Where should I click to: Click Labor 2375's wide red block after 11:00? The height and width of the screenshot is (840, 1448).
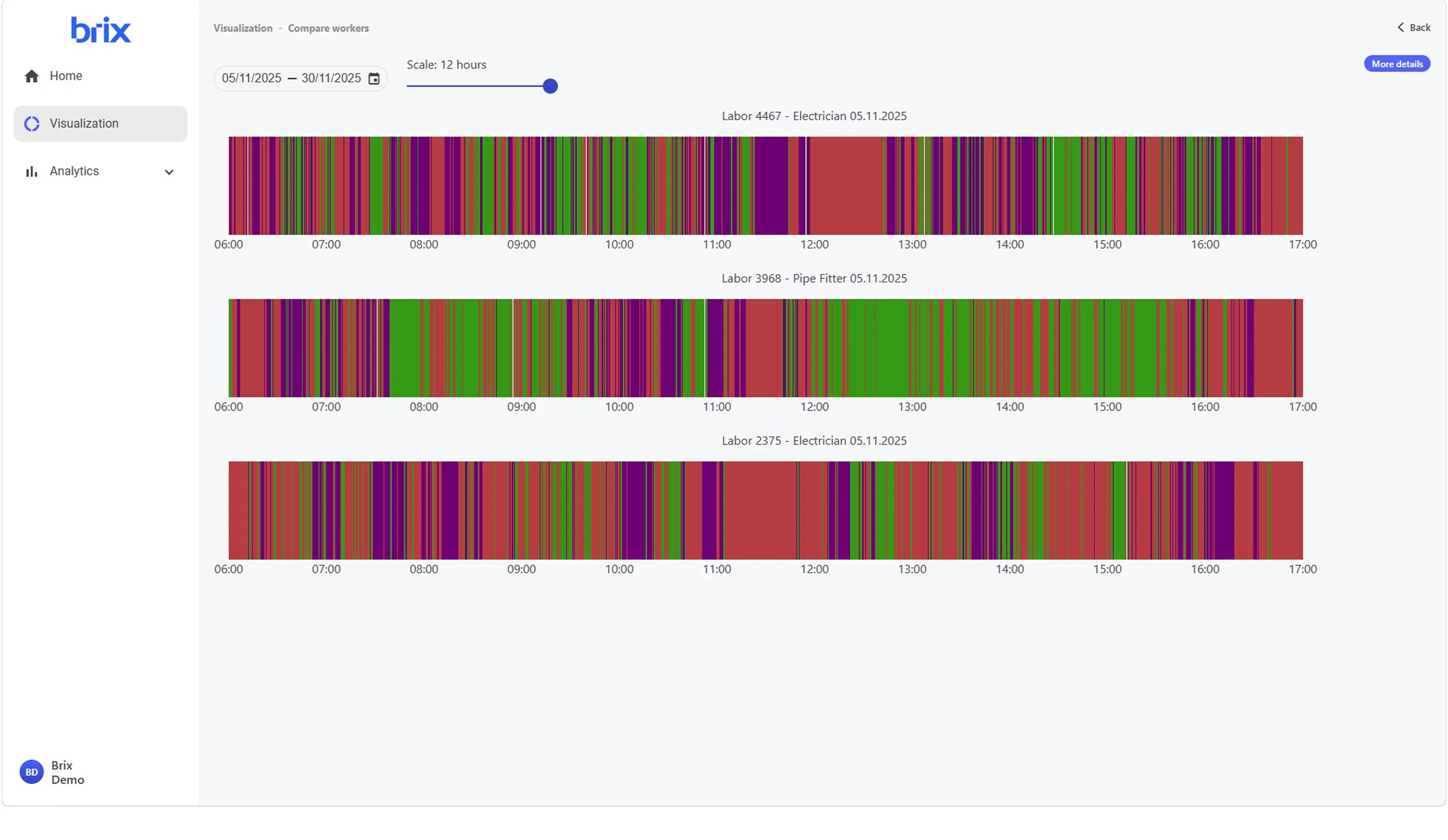click(x=760, y=510)
